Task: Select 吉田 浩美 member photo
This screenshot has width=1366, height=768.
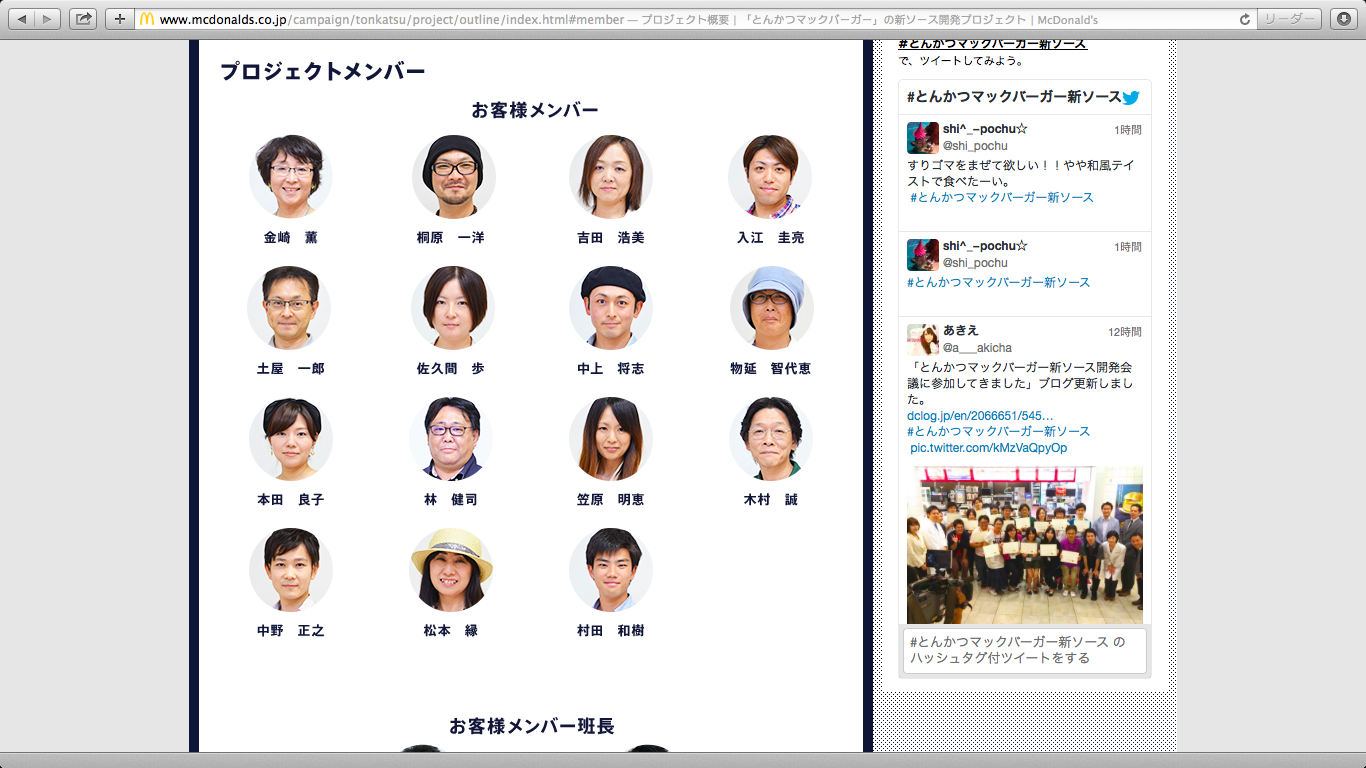Action: [610, 176]
